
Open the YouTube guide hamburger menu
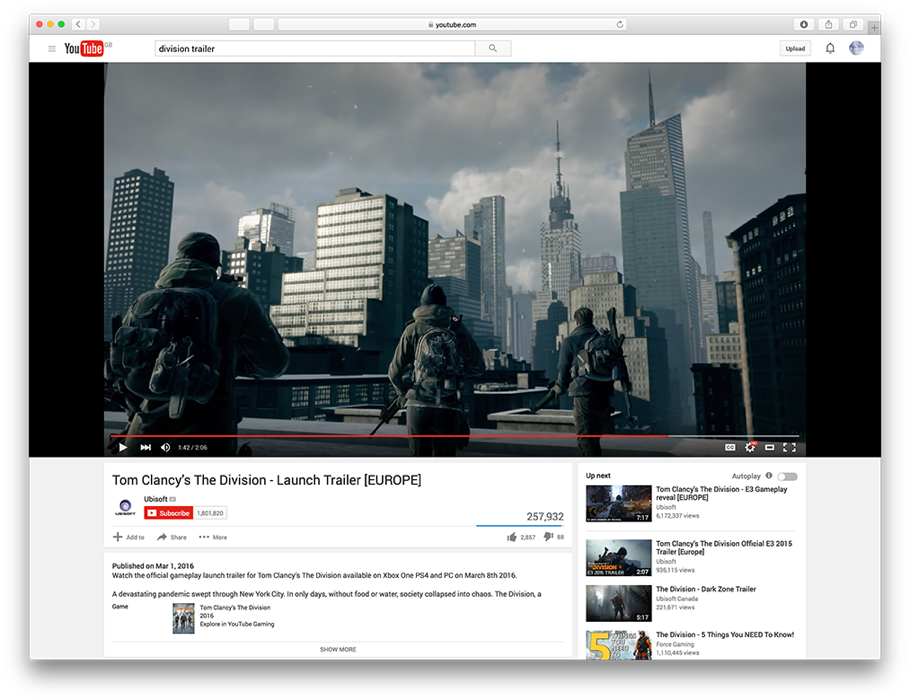pos(52,49)
